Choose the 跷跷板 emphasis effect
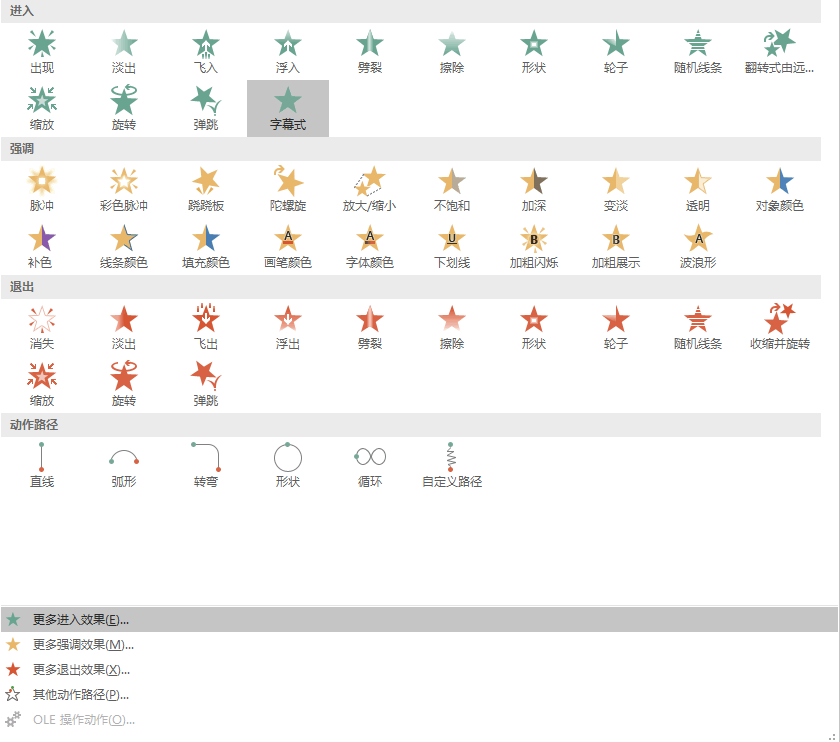Screen dimensions: 840x742 (x=206, y=190)
